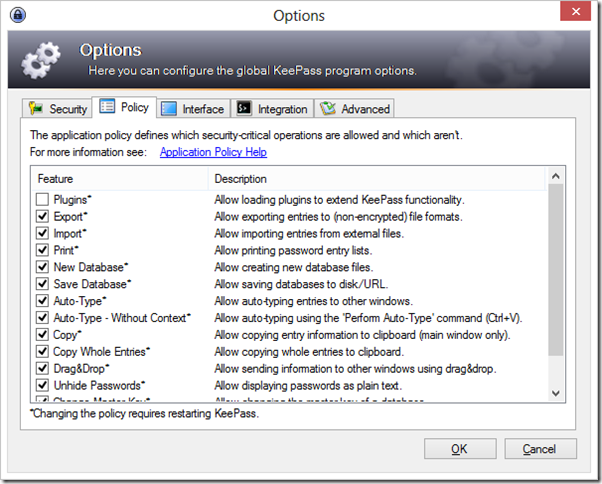Select 'Allow saving databases to disk/URL.'
Viewport: 602px width, 484px height.
(301, 284)
